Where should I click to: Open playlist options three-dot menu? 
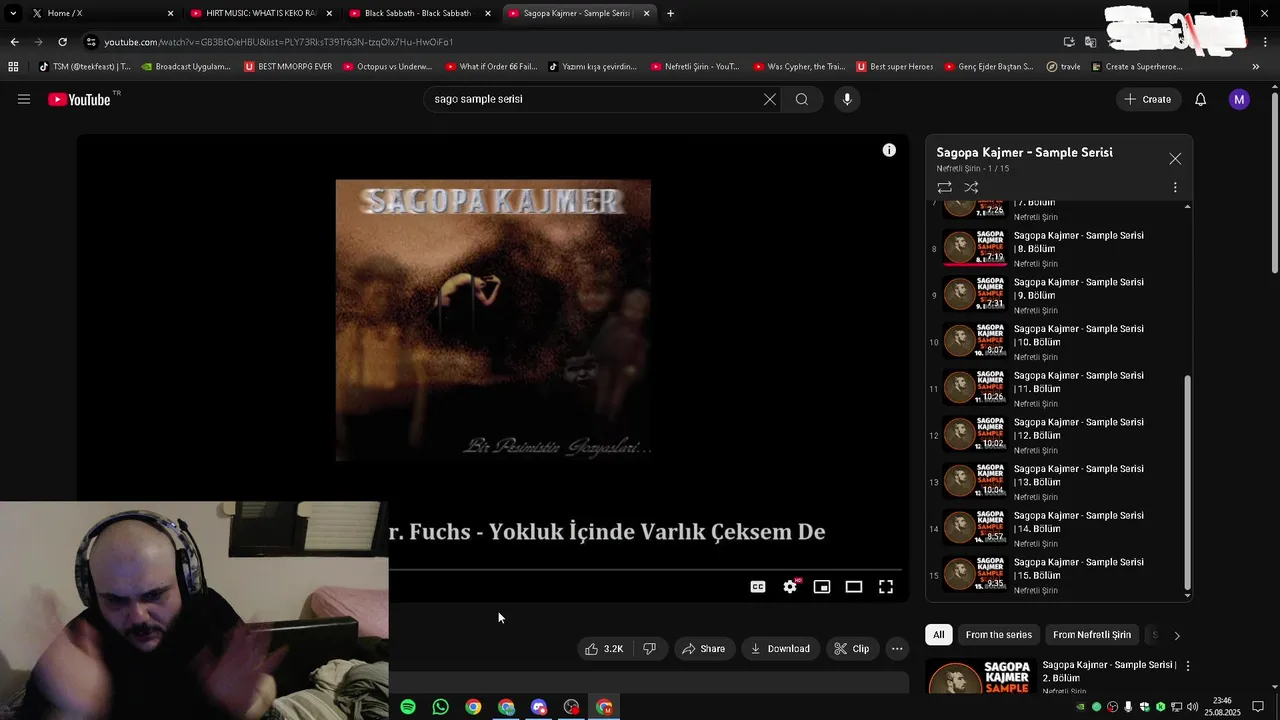(x=1175, y=187)
